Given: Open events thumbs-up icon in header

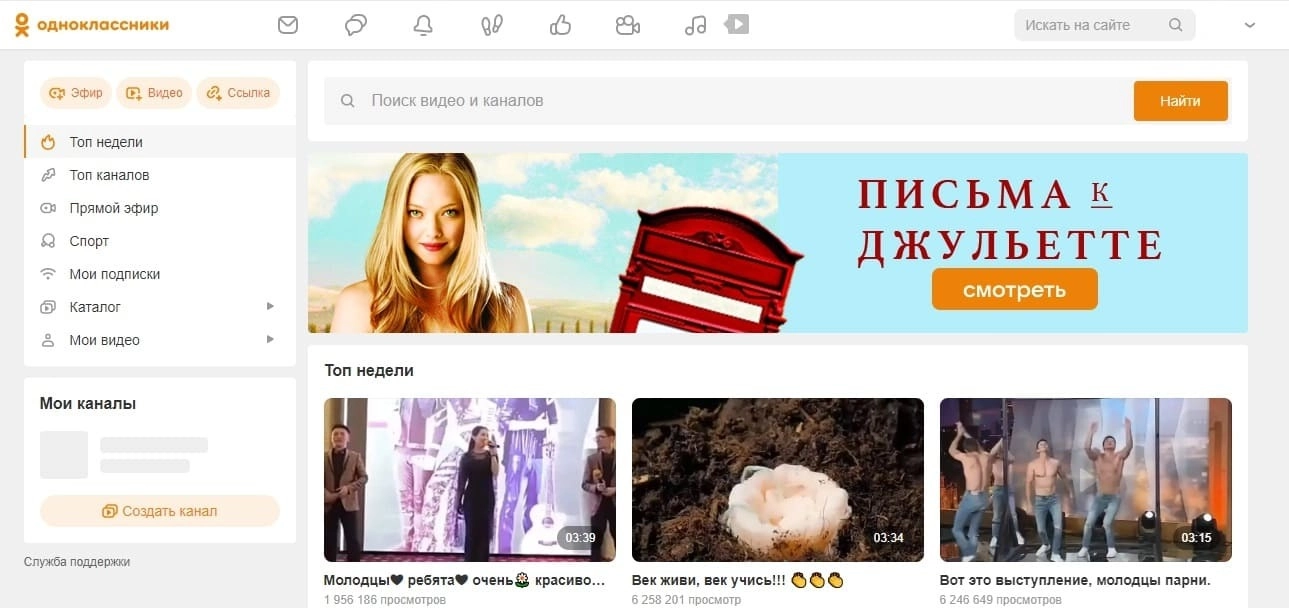Looking at the screenshot, I should pos(560,25).
